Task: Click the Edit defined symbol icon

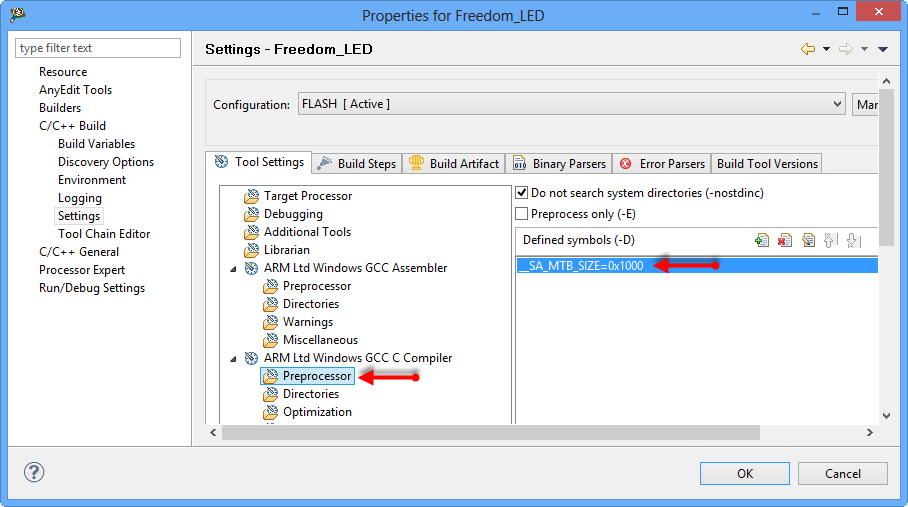Action: pyautogui.click(x=808, y=240)
